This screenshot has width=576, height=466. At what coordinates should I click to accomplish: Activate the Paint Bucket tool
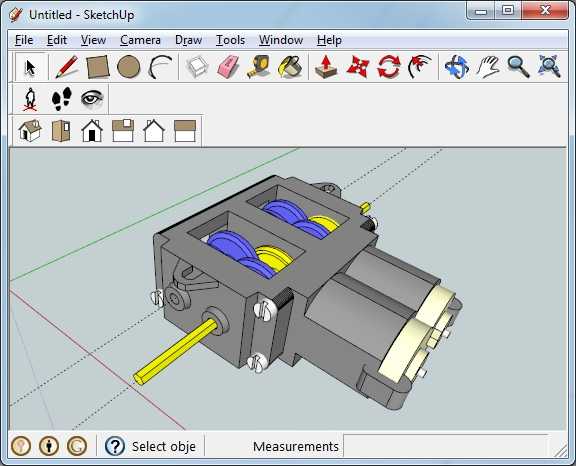pyautogui.click(x=290, y=67)
